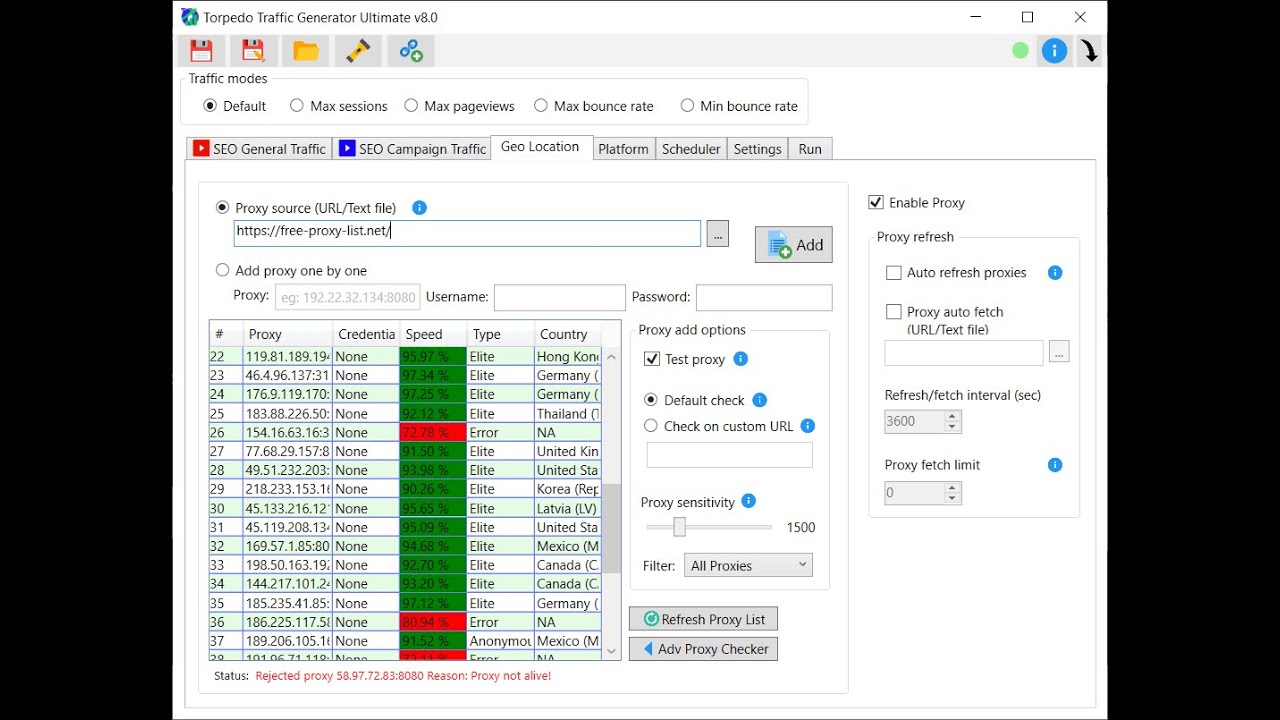Open the blue info icon at top right
The width and height of the screenshot is (1280, 720).
coord(1054,51)
